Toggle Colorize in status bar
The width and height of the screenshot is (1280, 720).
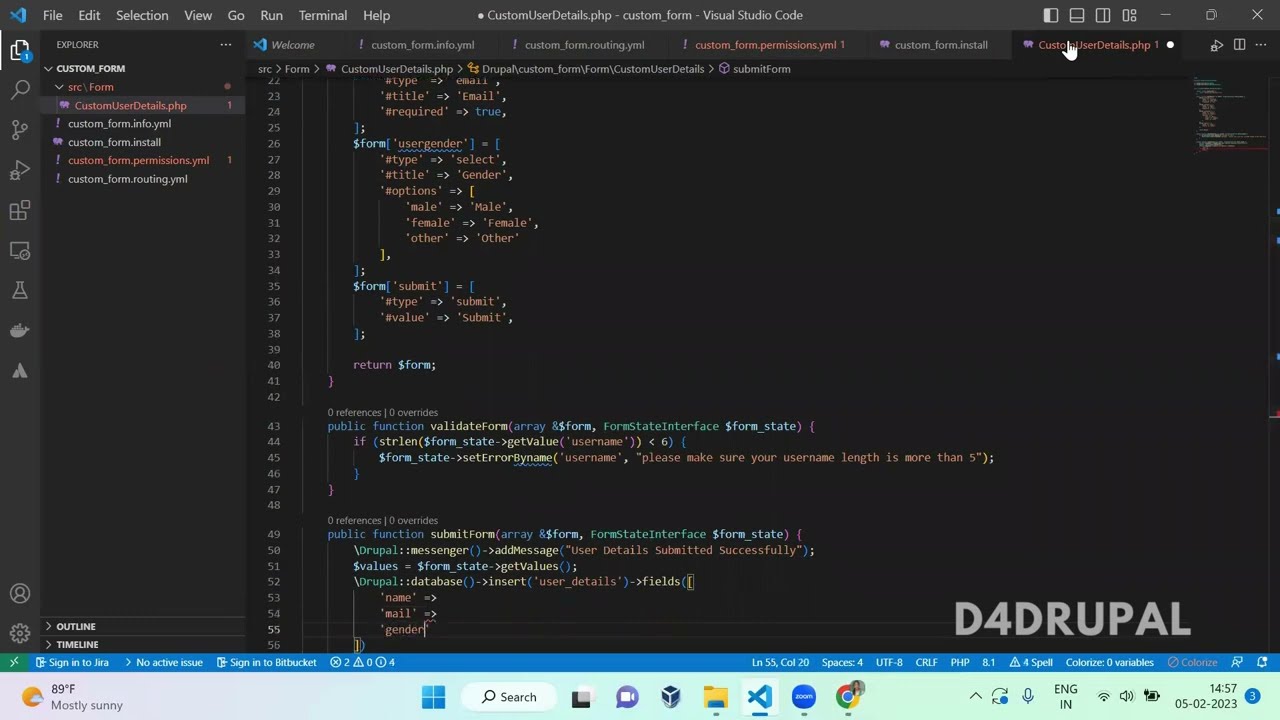(1192, 662)
